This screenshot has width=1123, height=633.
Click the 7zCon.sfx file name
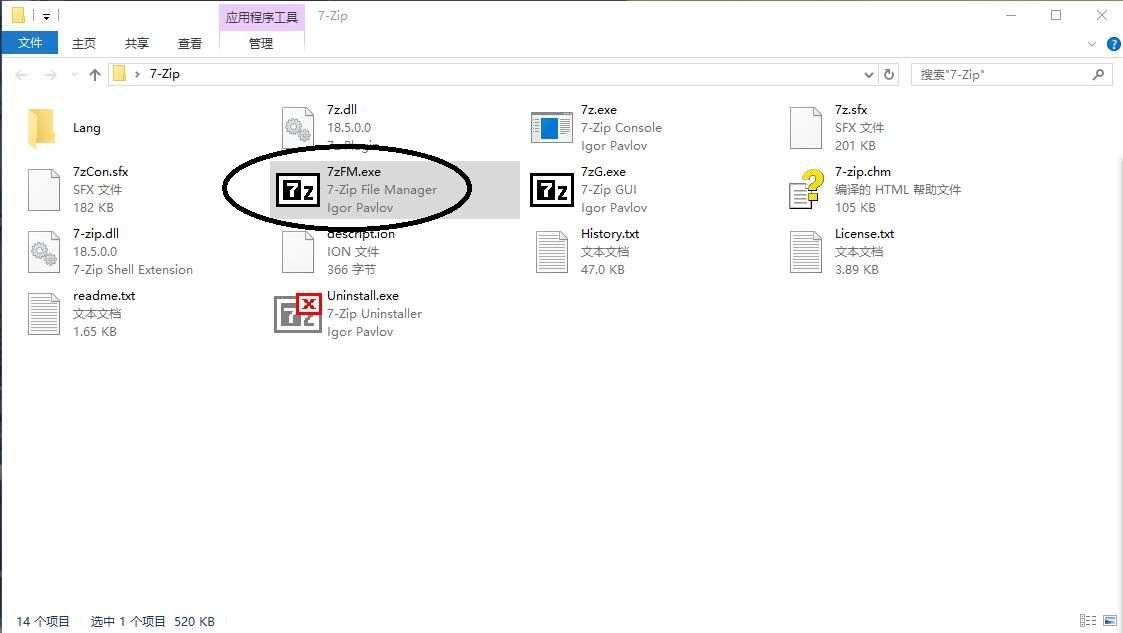point(100,172)
